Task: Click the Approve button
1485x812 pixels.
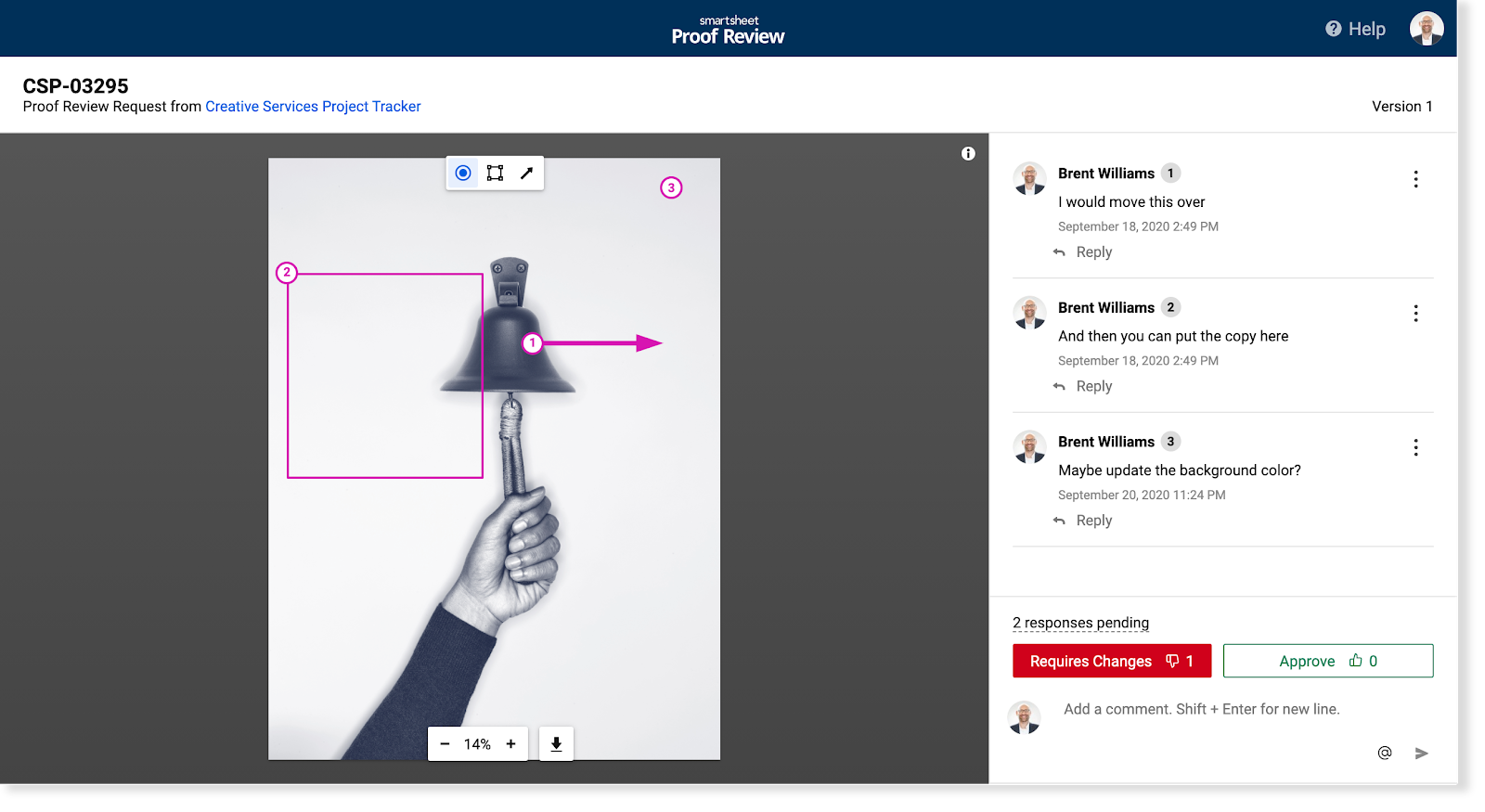Action: pos(1327,661)
